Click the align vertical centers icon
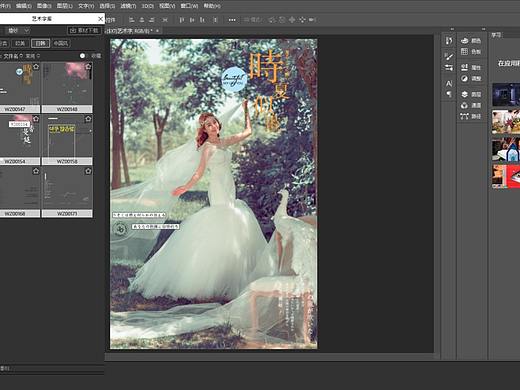Image resolution: width=520 pixels, height=390 pixels. tap(192, 20)
